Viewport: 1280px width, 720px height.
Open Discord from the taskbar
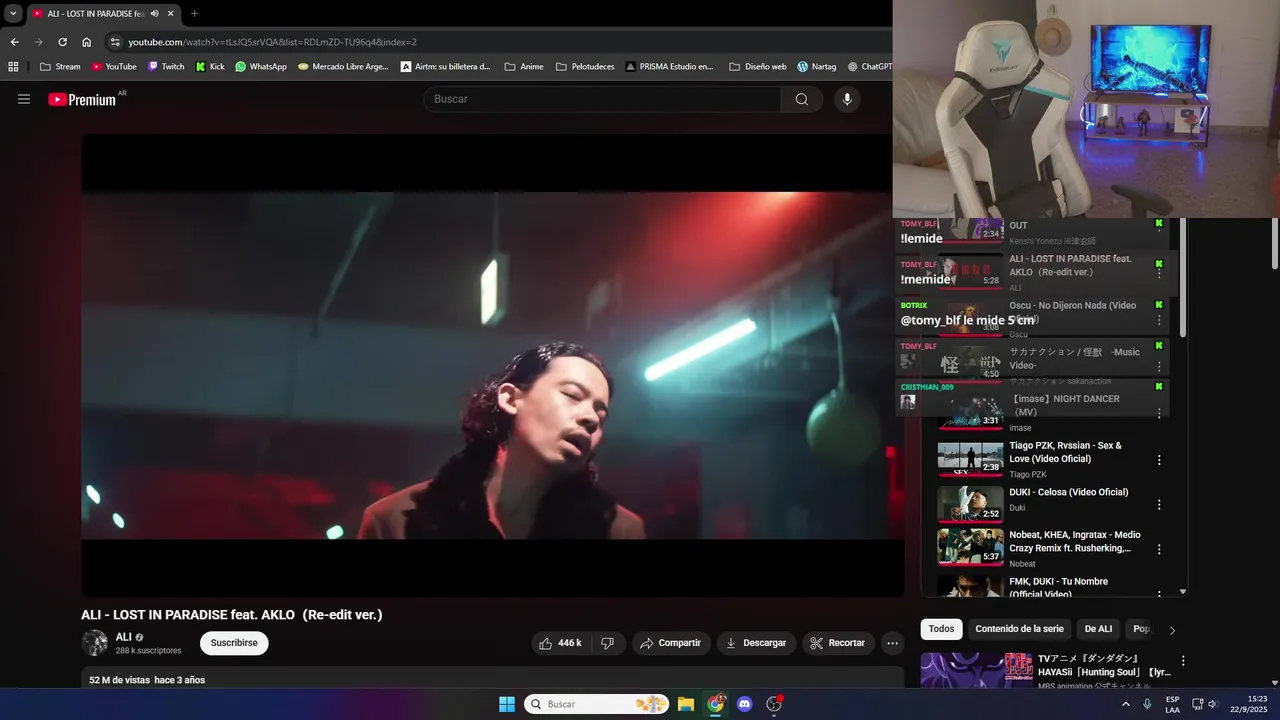click(744, 704)
